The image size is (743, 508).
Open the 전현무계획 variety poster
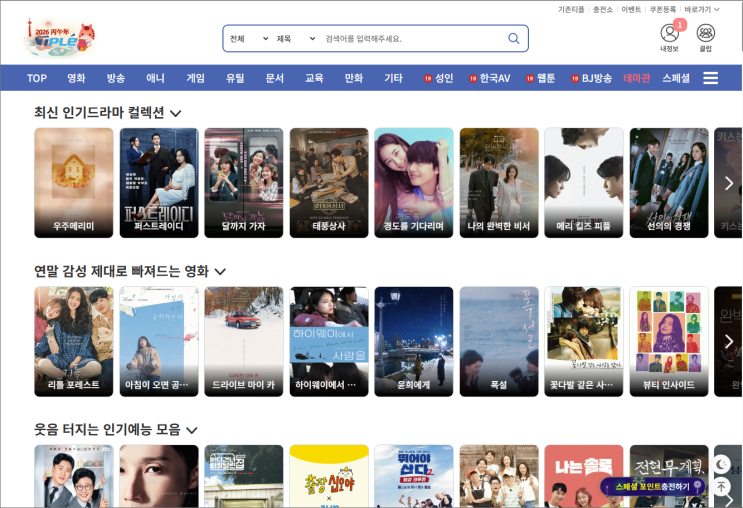[669, 467]
